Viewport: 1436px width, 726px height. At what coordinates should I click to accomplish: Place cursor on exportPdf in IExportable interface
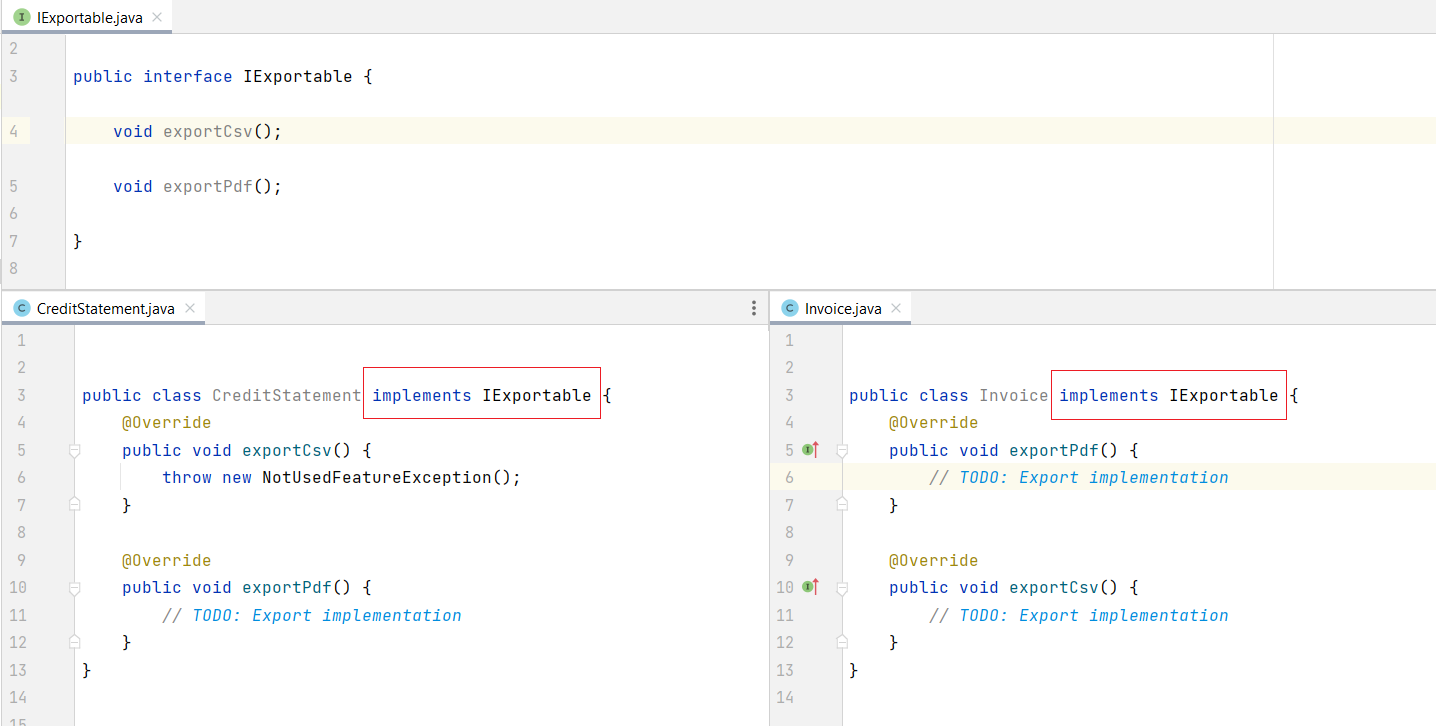click(208, 186)
